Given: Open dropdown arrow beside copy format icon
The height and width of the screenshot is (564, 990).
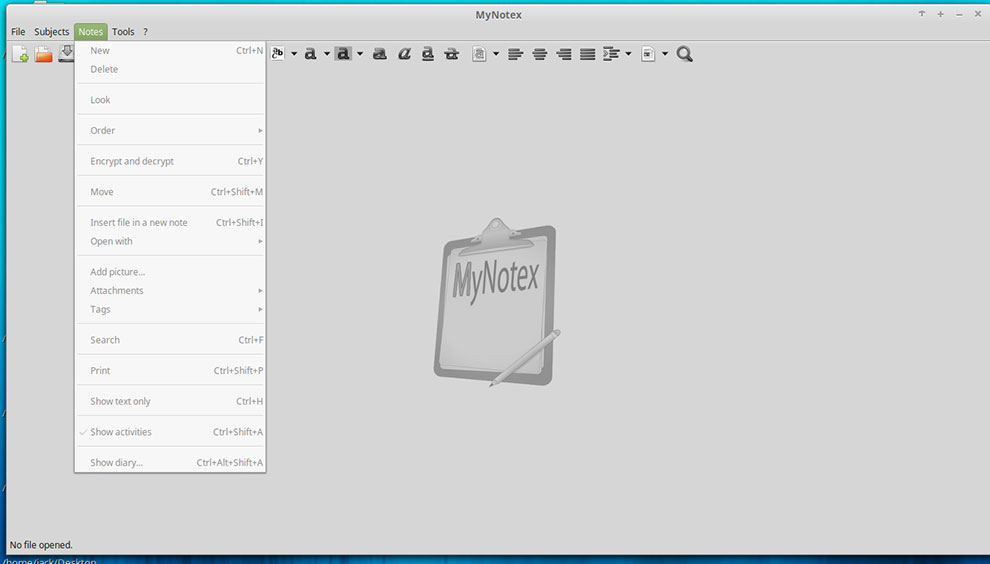Looking at the screenshot, I should tap(496, 54).
